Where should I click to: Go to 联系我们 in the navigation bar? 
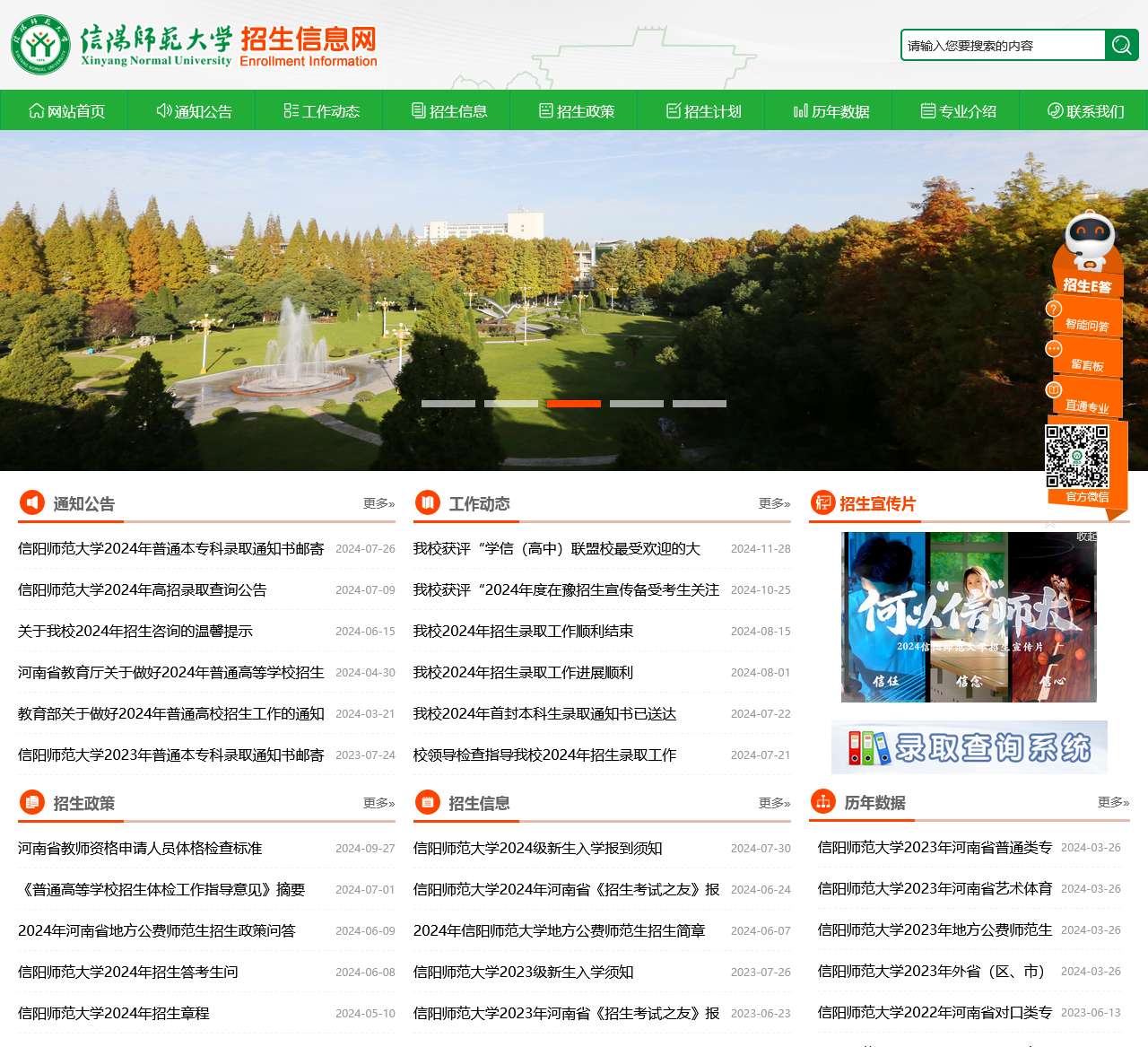(1085, 111)
